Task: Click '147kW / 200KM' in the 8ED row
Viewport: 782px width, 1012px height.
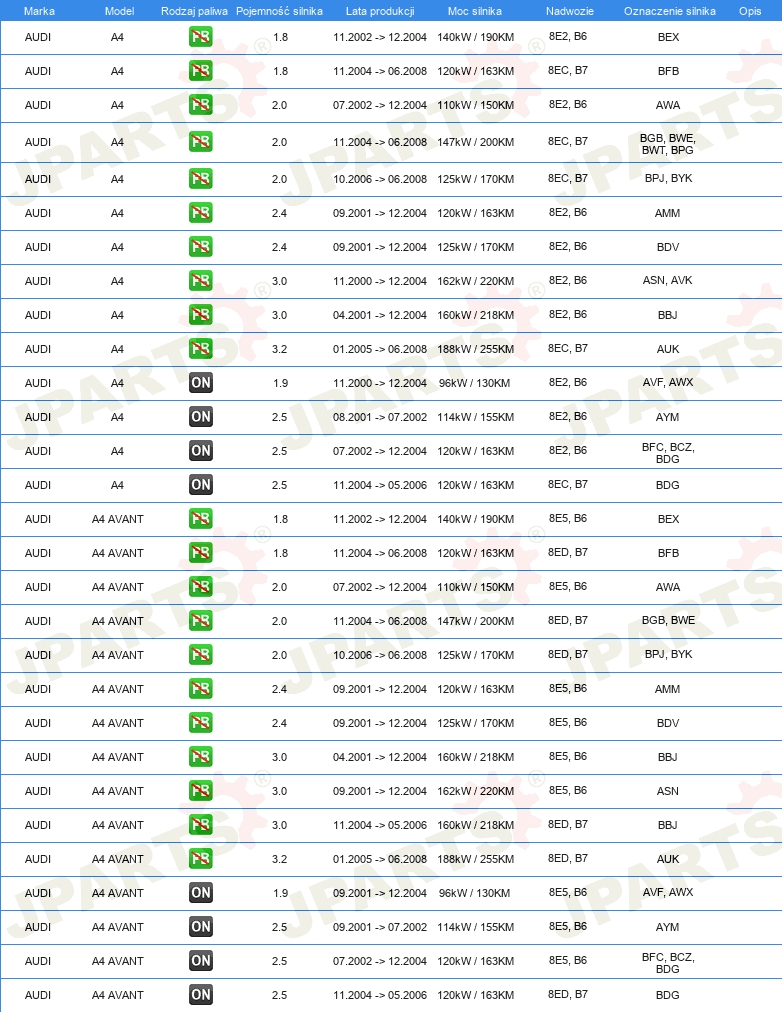Action: tap(476, 621)
